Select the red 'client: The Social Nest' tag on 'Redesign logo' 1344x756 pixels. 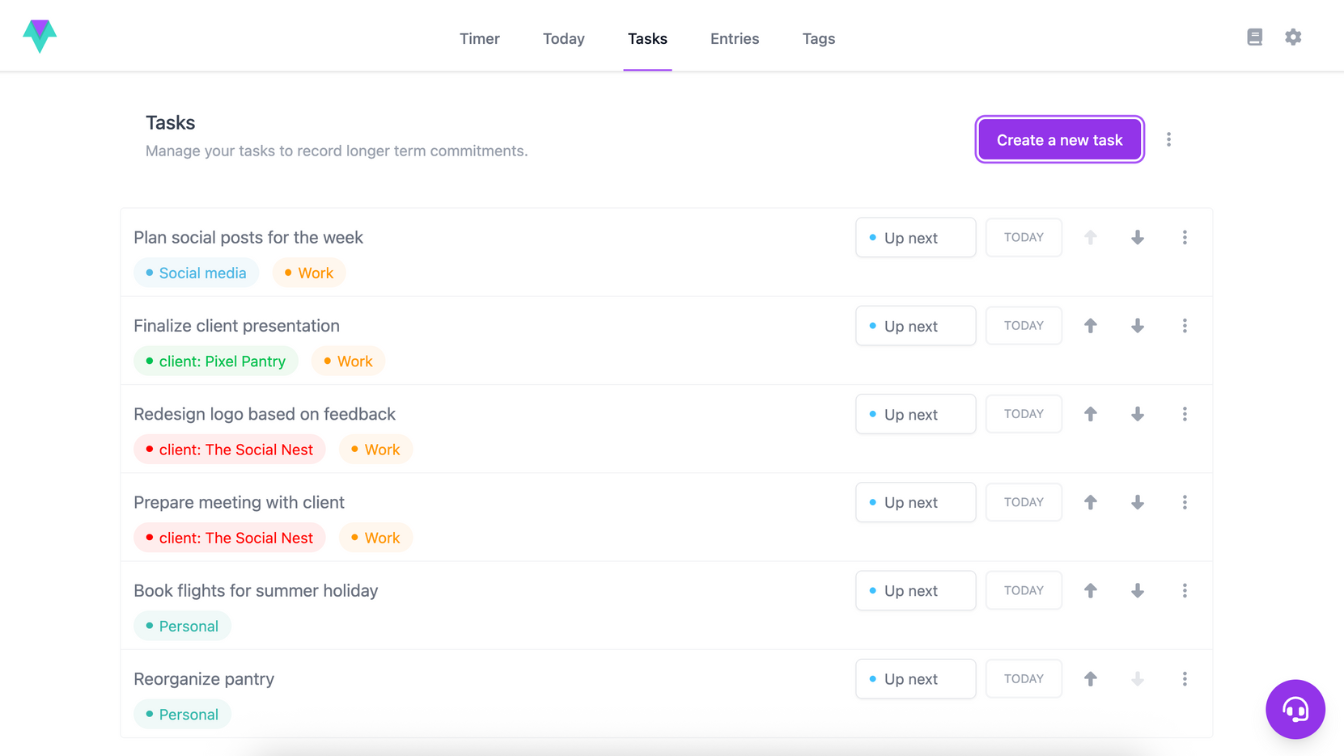pos(230,450)
